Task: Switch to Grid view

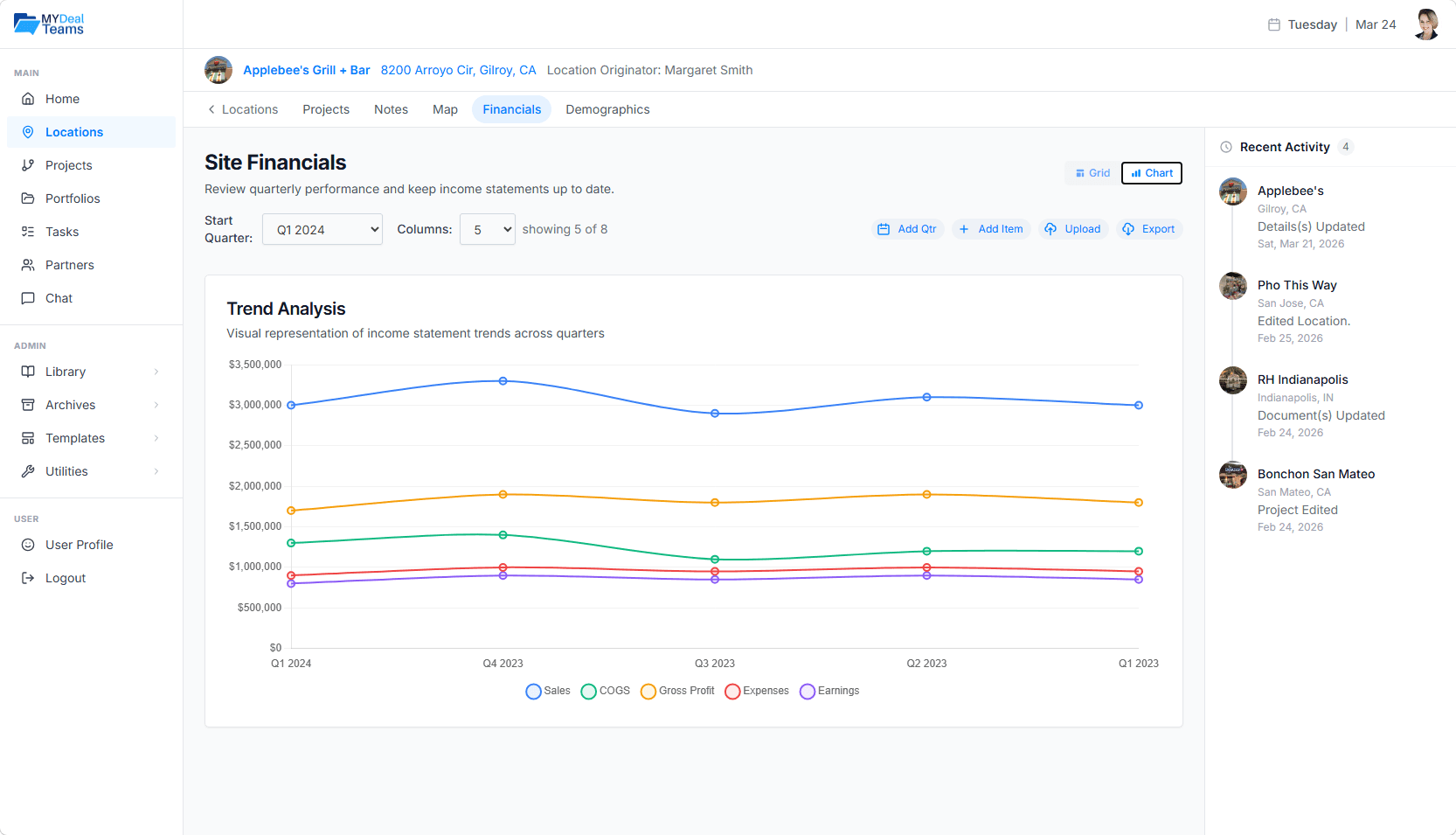Action: click(1092, 173)
